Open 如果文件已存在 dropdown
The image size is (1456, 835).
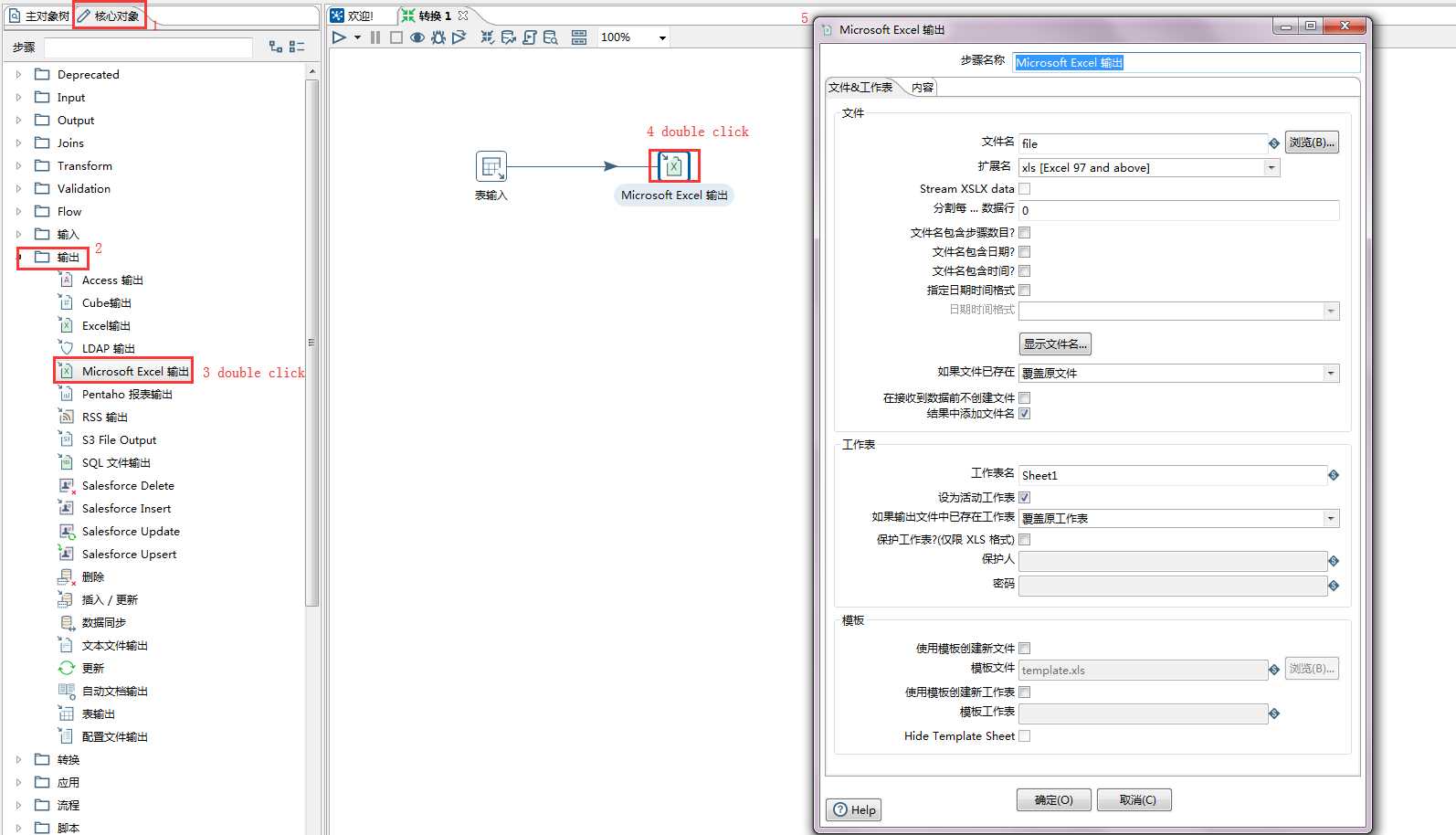coord(1331,373)
